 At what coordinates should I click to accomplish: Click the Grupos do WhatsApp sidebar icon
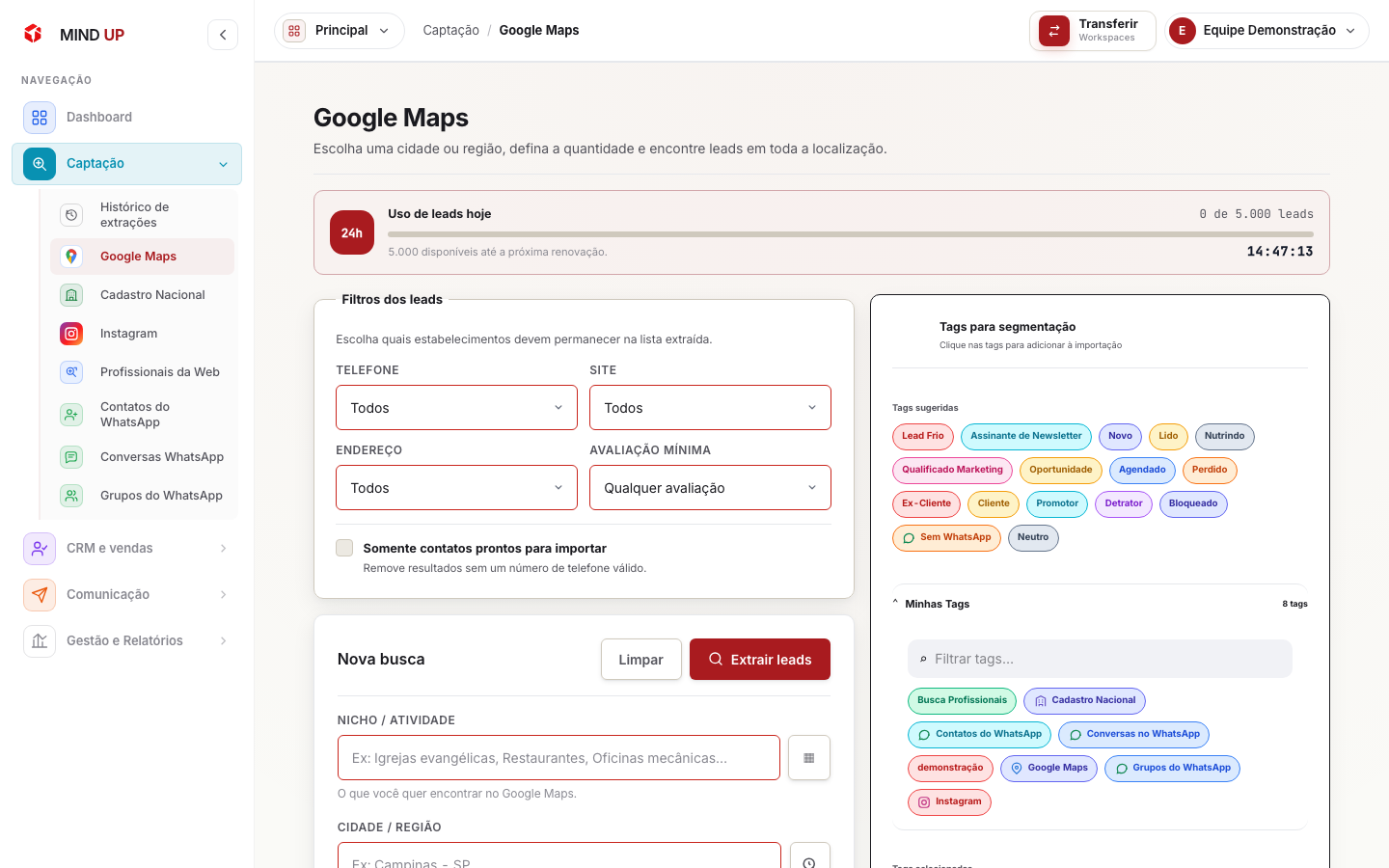71,496
